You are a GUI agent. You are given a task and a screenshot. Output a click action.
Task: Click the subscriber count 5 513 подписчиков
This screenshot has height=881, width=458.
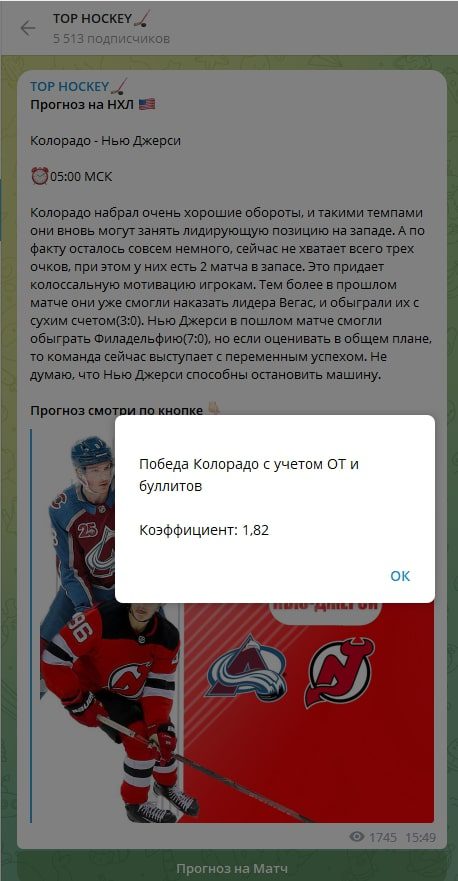111,39
